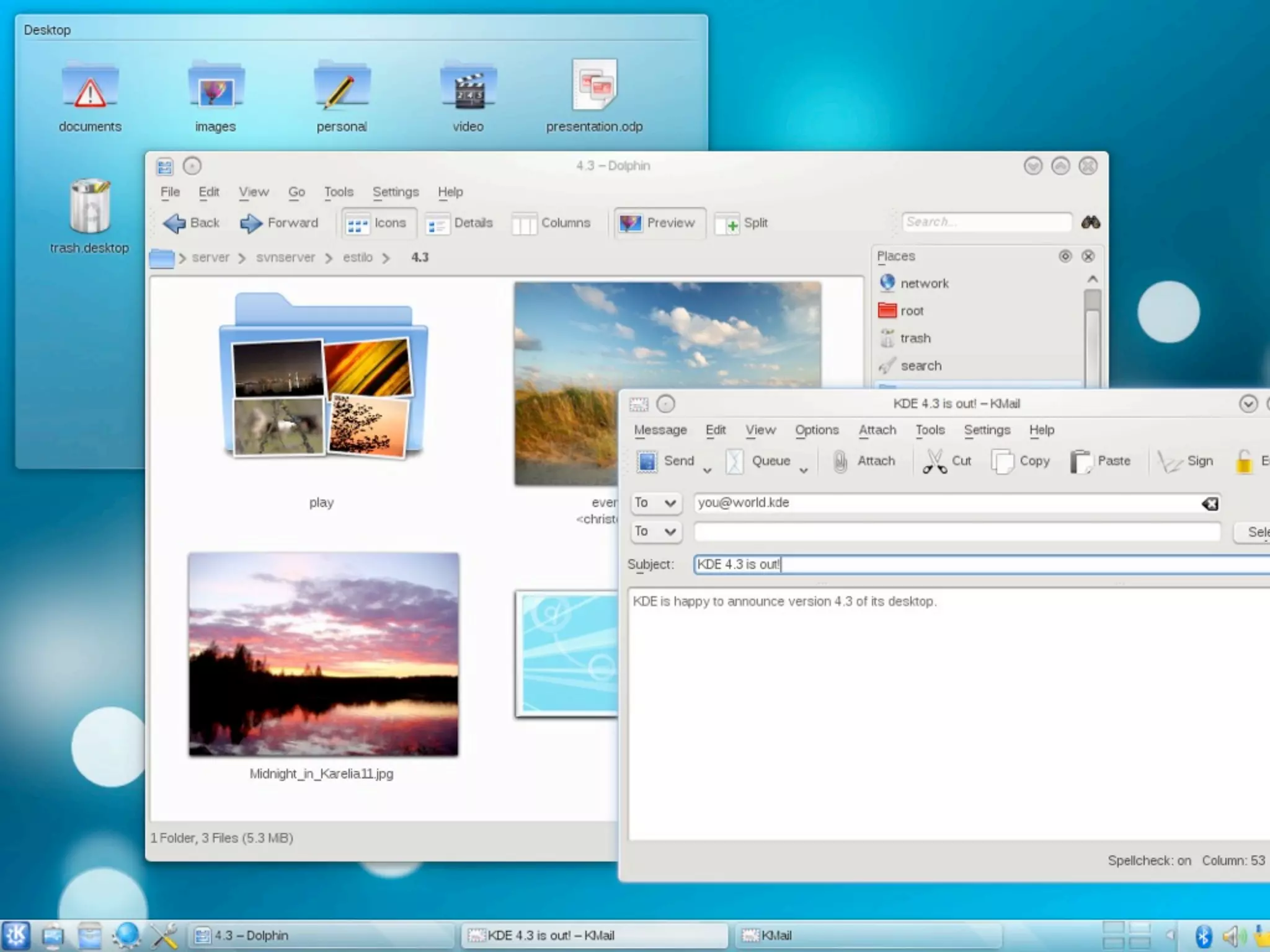The image size is (1270, 952).
Task: Select the cloudy sky and grass image thumbnail
Action: pos(667,335)
